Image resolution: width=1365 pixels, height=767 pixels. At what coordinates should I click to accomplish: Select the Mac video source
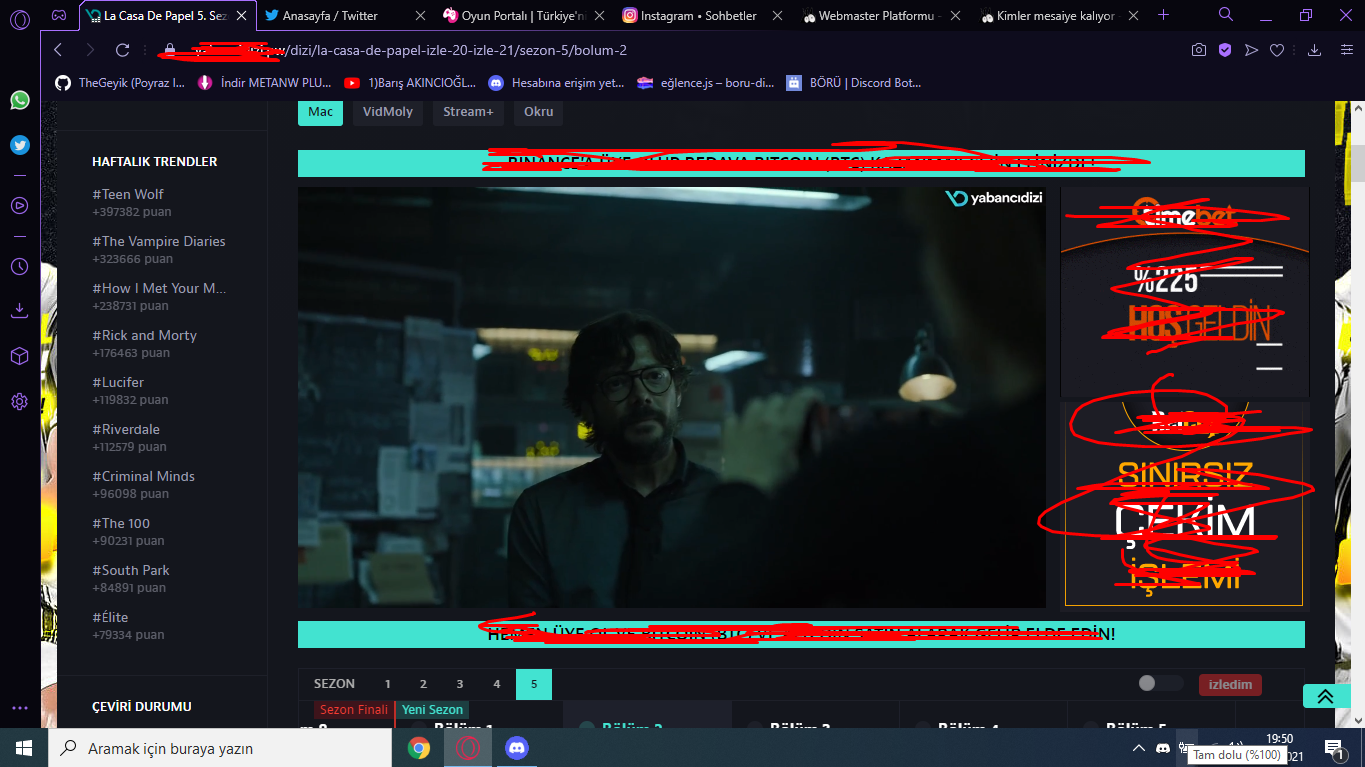tap(320, 112)
